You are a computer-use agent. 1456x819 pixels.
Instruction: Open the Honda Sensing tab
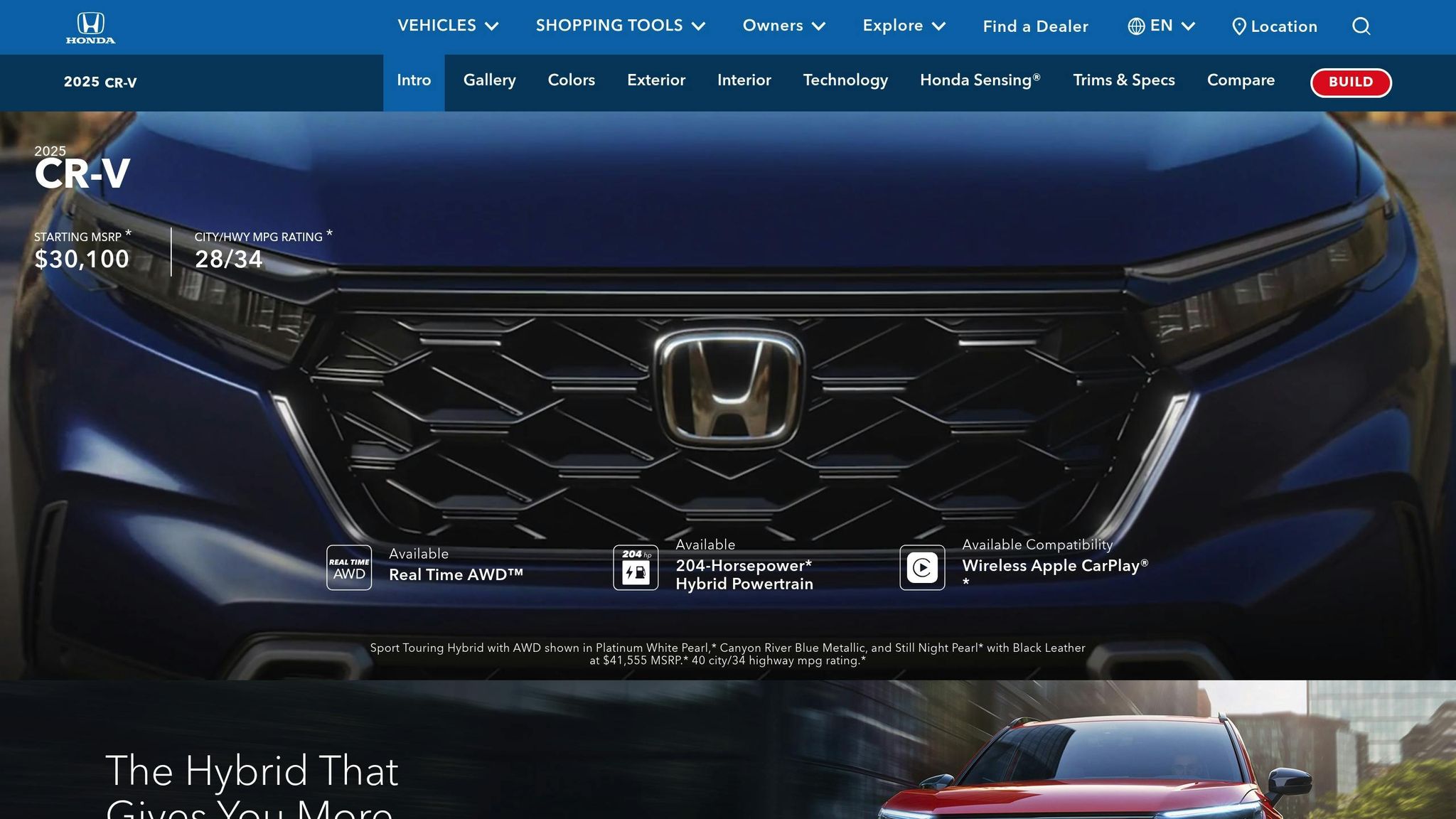[980, 80]
